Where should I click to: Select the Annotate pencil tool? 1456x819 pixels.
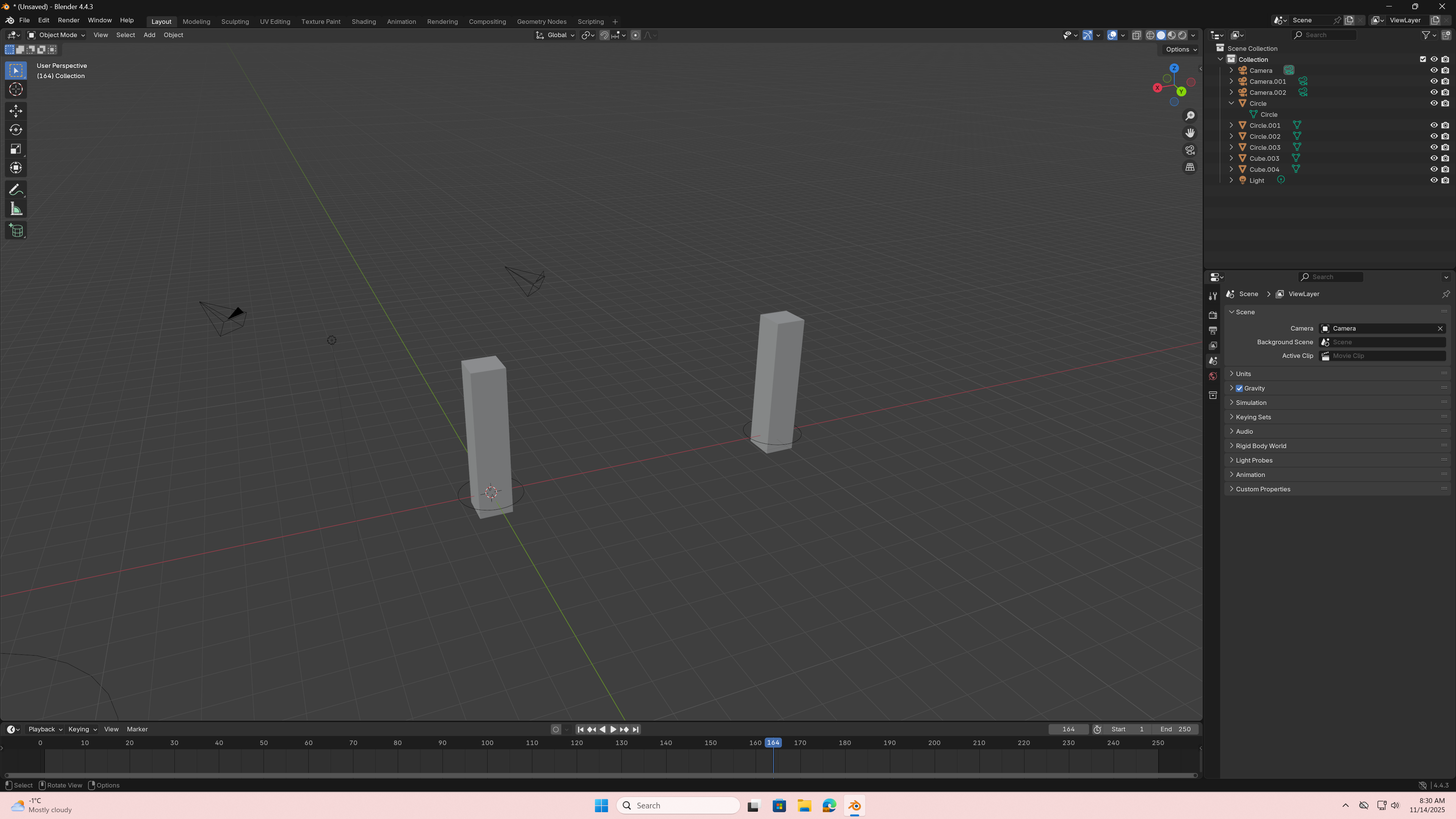point(16,190)
